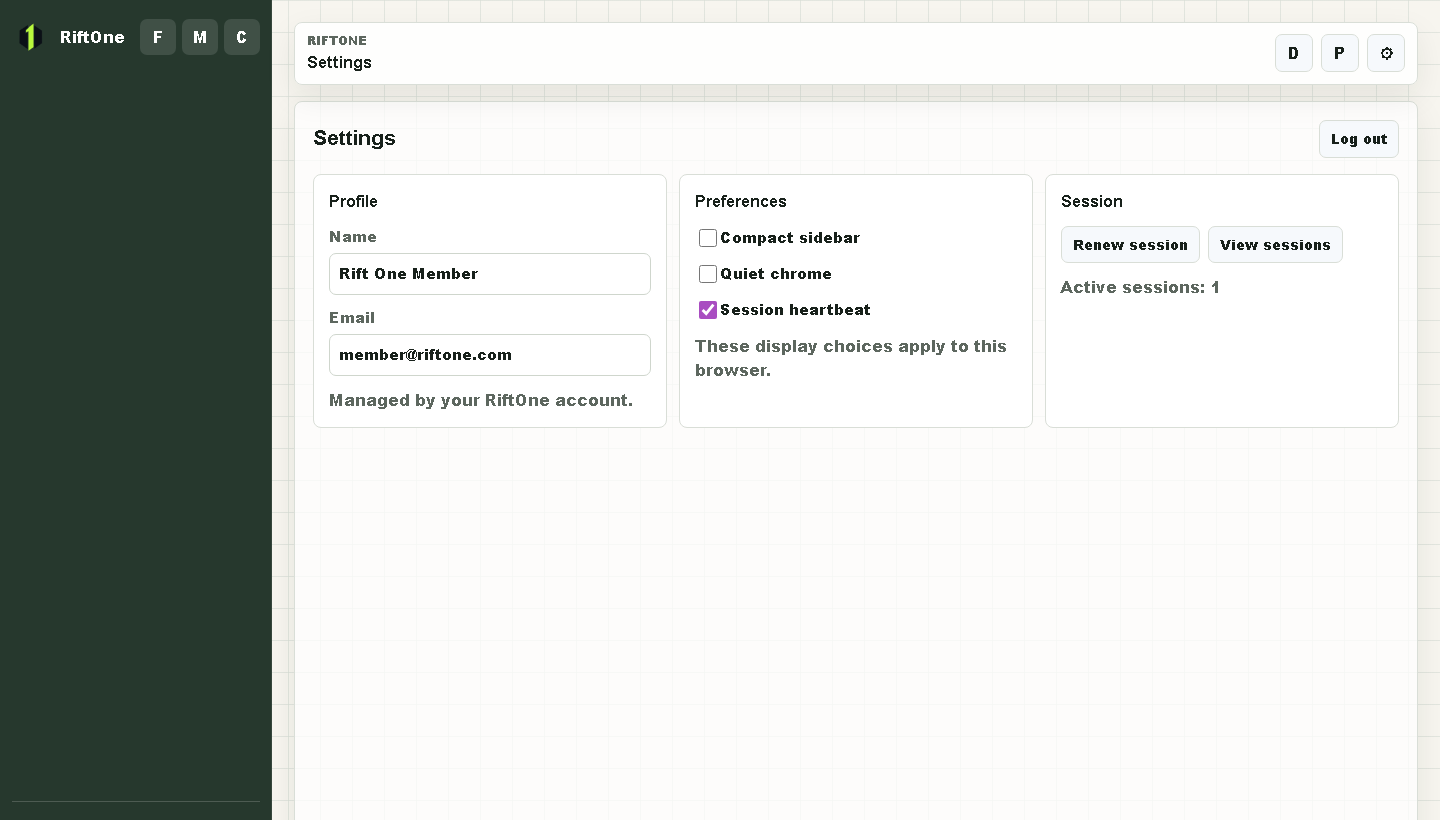Enable the Quiet chrome checkbox

708,274
